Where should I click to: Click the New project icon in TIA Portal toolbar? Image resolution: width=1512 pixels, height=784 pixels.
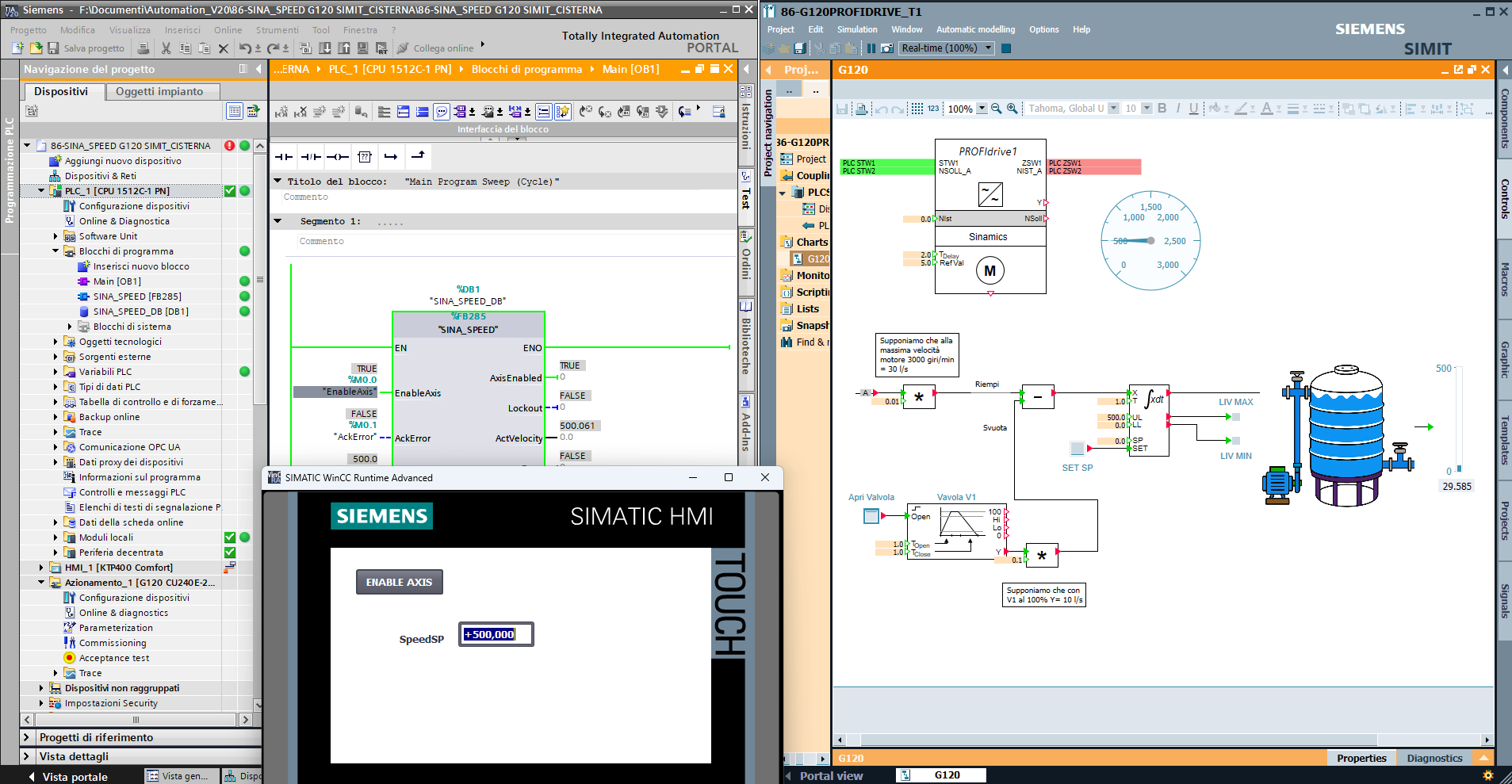click(17, 48)
